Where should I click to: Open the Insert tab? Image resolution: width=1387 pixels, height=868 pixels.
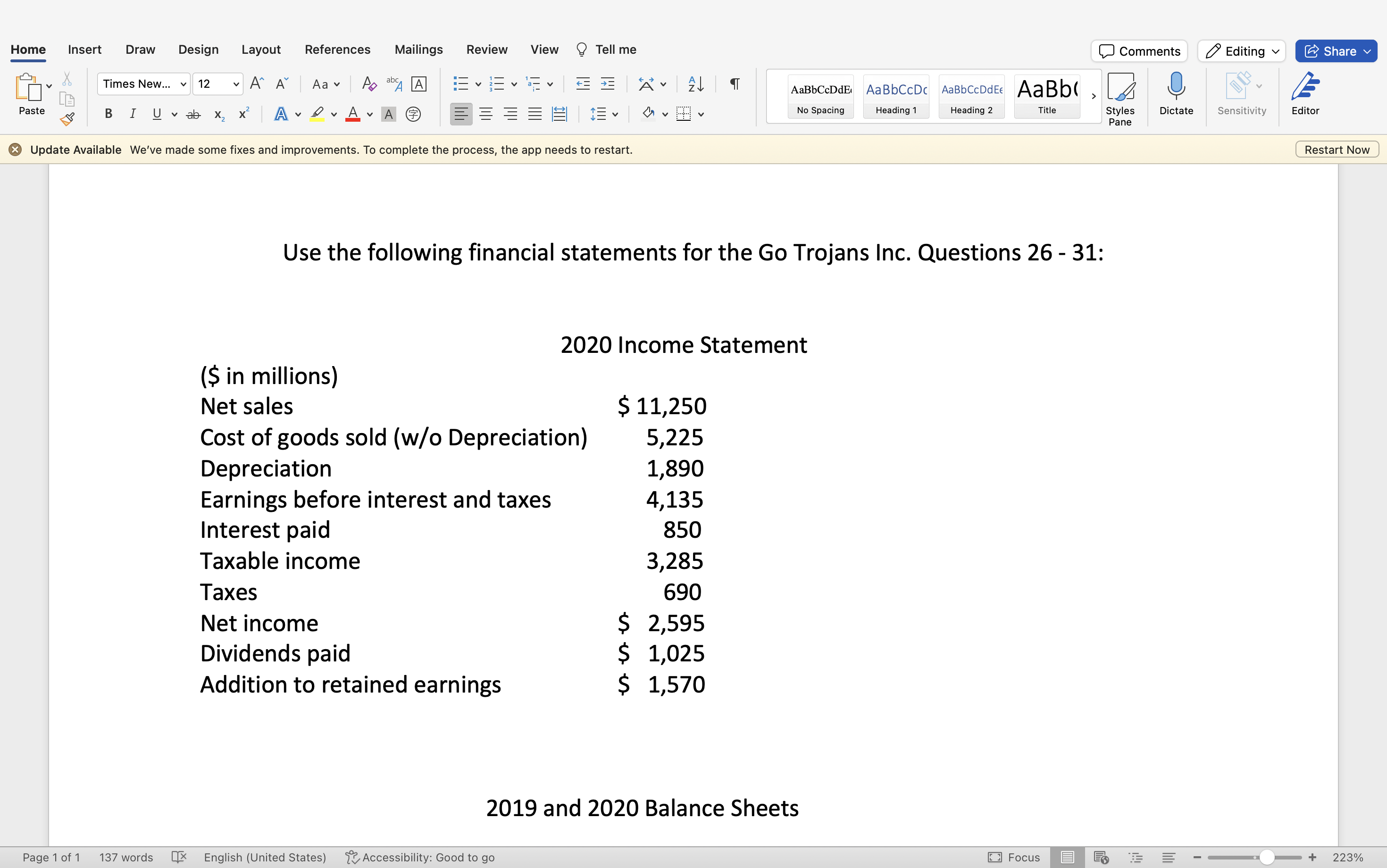(84, 50)
